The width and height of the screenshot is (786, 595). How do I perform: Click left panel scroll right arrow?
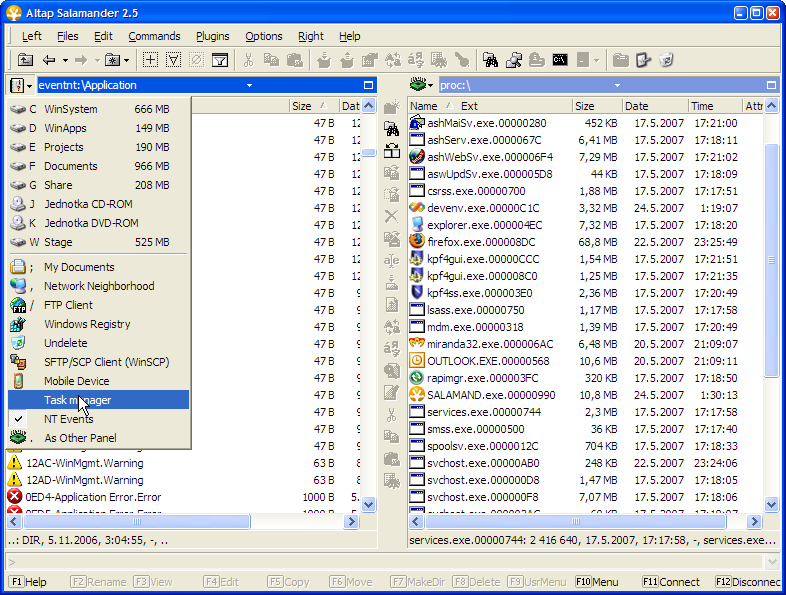[x=351, y=522]
